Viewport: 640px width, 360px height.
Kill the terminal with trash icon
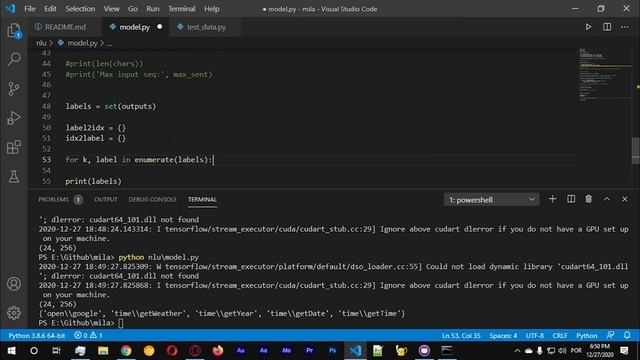pos(589,199)
